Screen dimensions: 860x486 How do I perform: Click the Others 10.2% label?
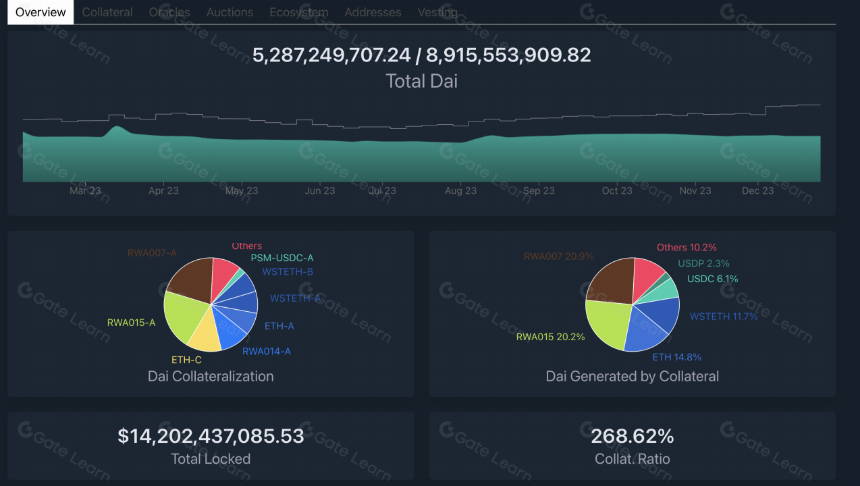pyautogui.click(x=687, y=247)
